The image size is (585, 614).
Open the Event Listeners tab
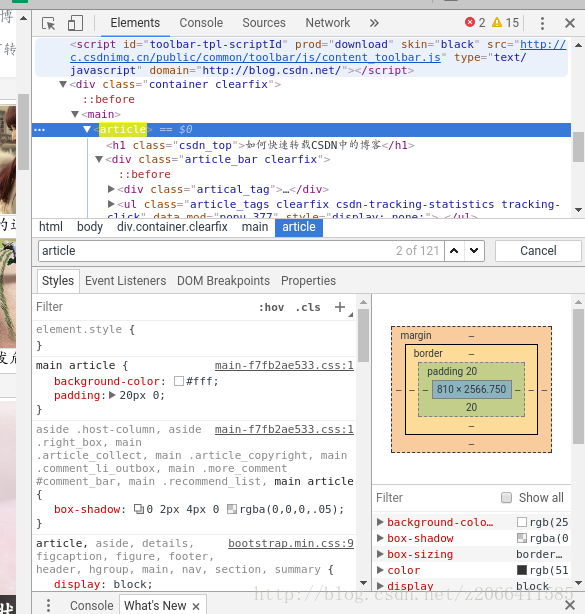(125, 281)
